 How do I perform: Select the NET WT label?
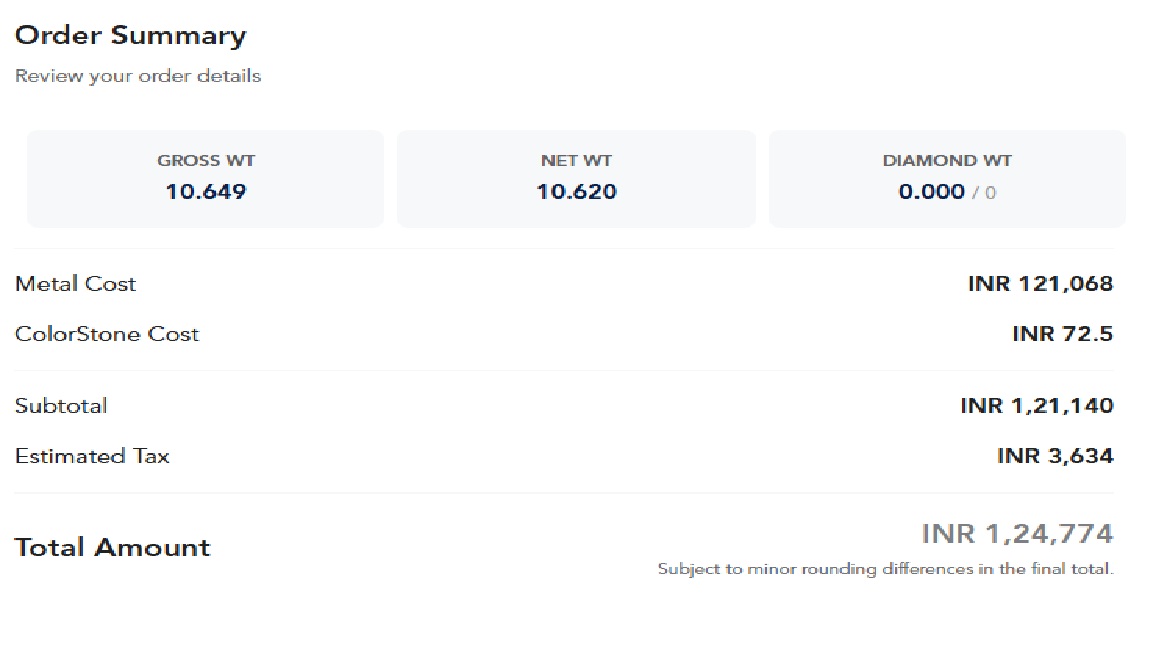(576, 160)
